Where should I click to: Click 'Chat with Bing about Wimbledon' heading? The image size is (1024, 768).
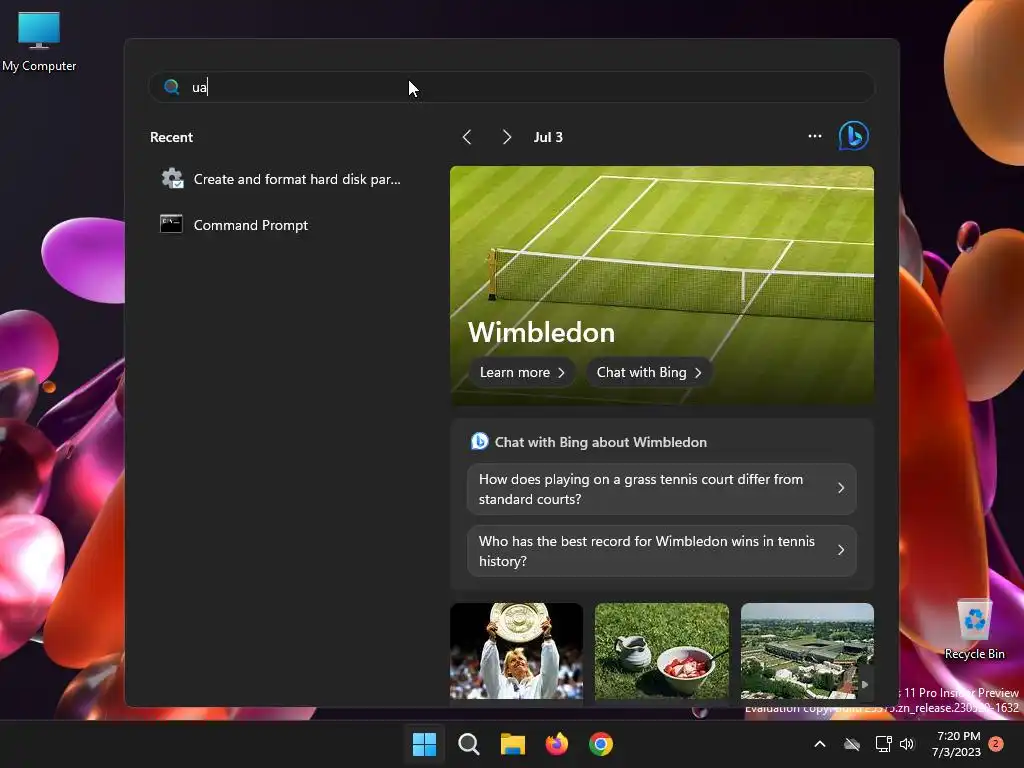pyautogui.click(x=601, y=442)
